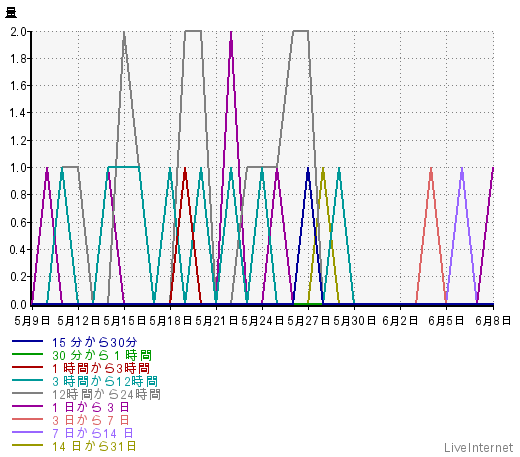Select the 14日から31日 legend label
This screenshot has width=520, height=457.
[x=94, y=446]
